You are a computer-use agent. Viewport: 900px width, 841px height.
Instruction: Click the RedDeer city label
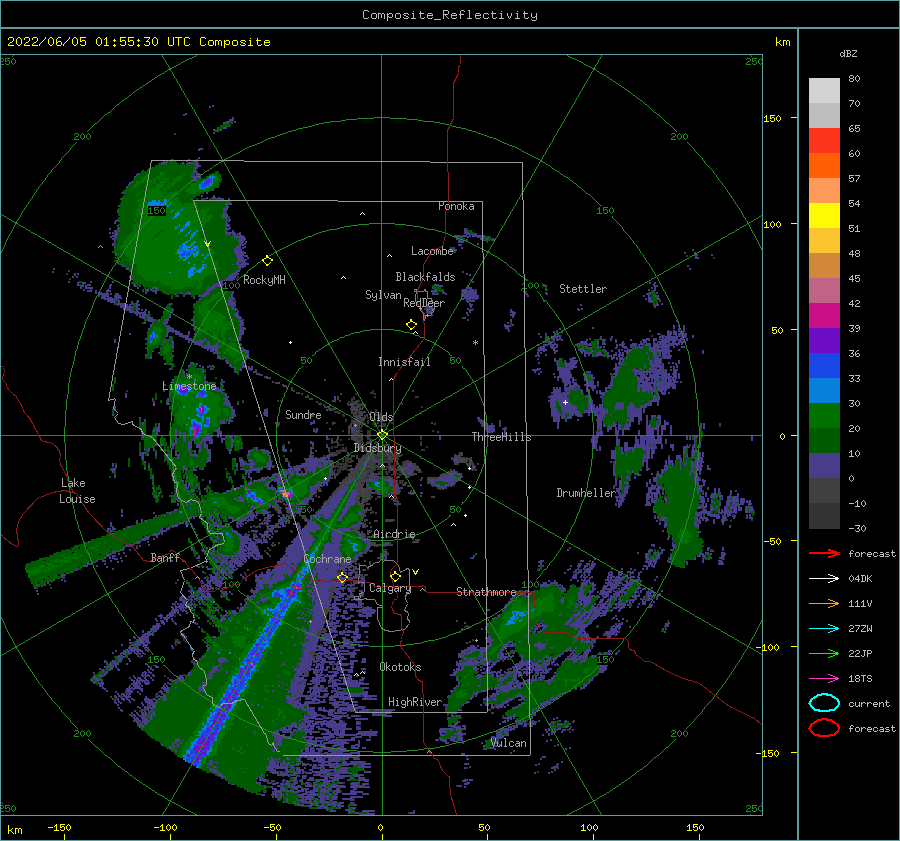pos(424,303)
